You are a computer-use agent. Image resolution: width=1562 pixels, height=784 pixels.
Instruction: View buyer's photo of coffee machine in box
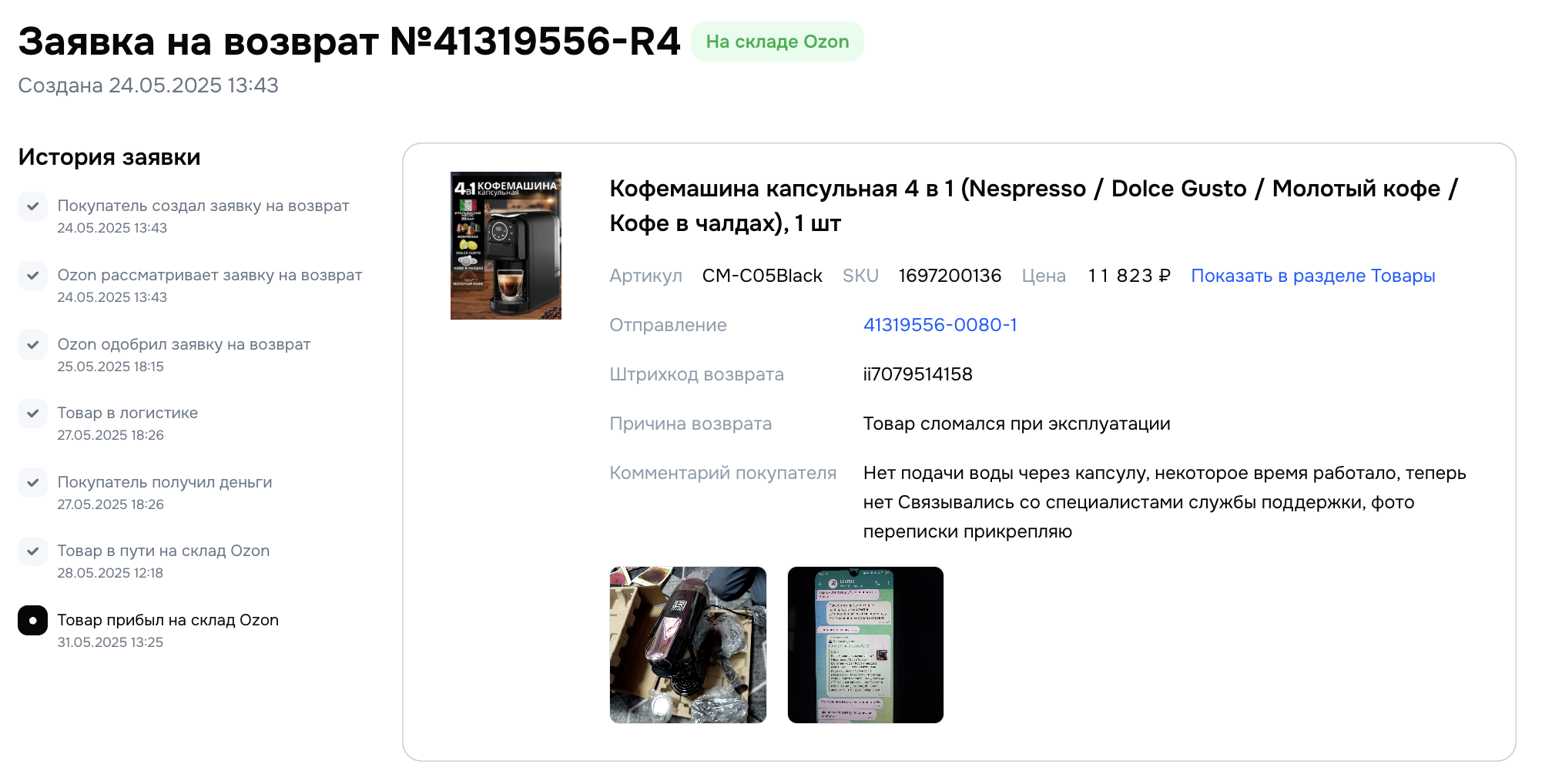click(688, 645)
